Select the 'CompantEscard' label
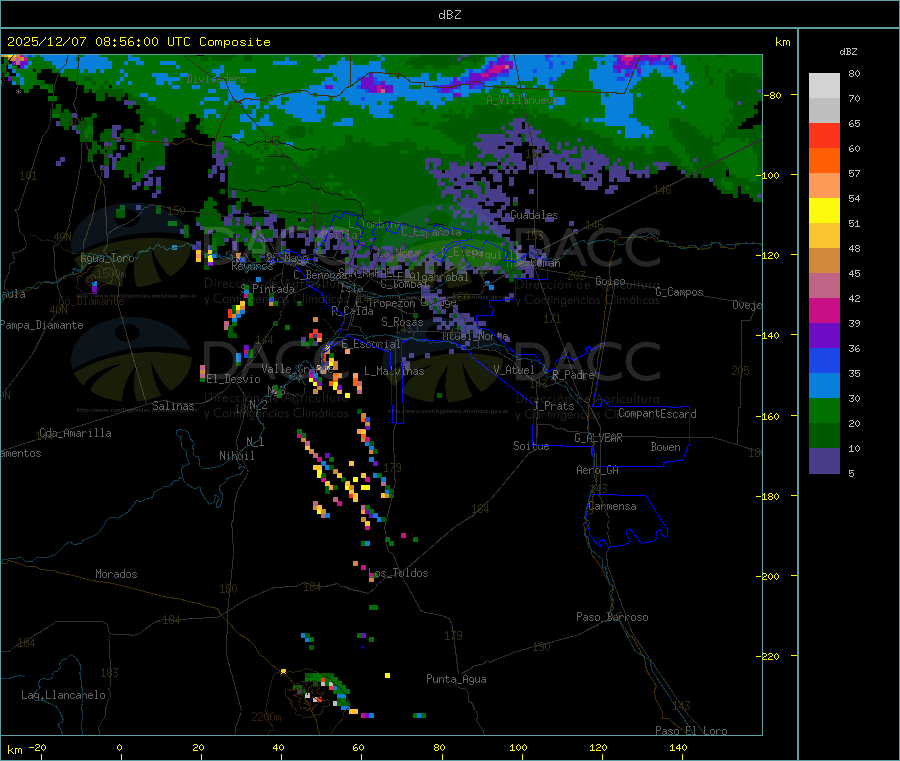The image size is (900, 761). coord(657,414)
